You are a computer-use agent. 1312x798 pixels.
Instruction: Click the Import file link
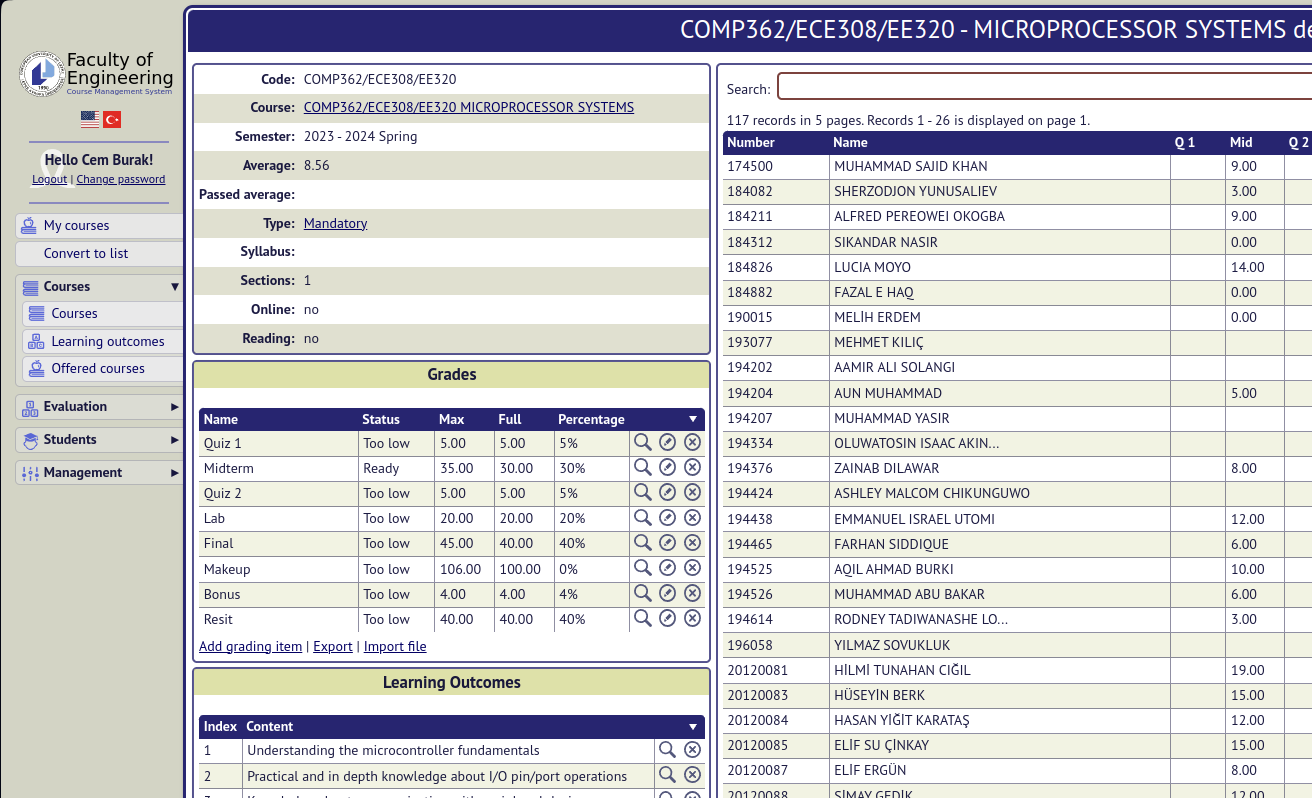pyautogui.click(x=395, y=647)
